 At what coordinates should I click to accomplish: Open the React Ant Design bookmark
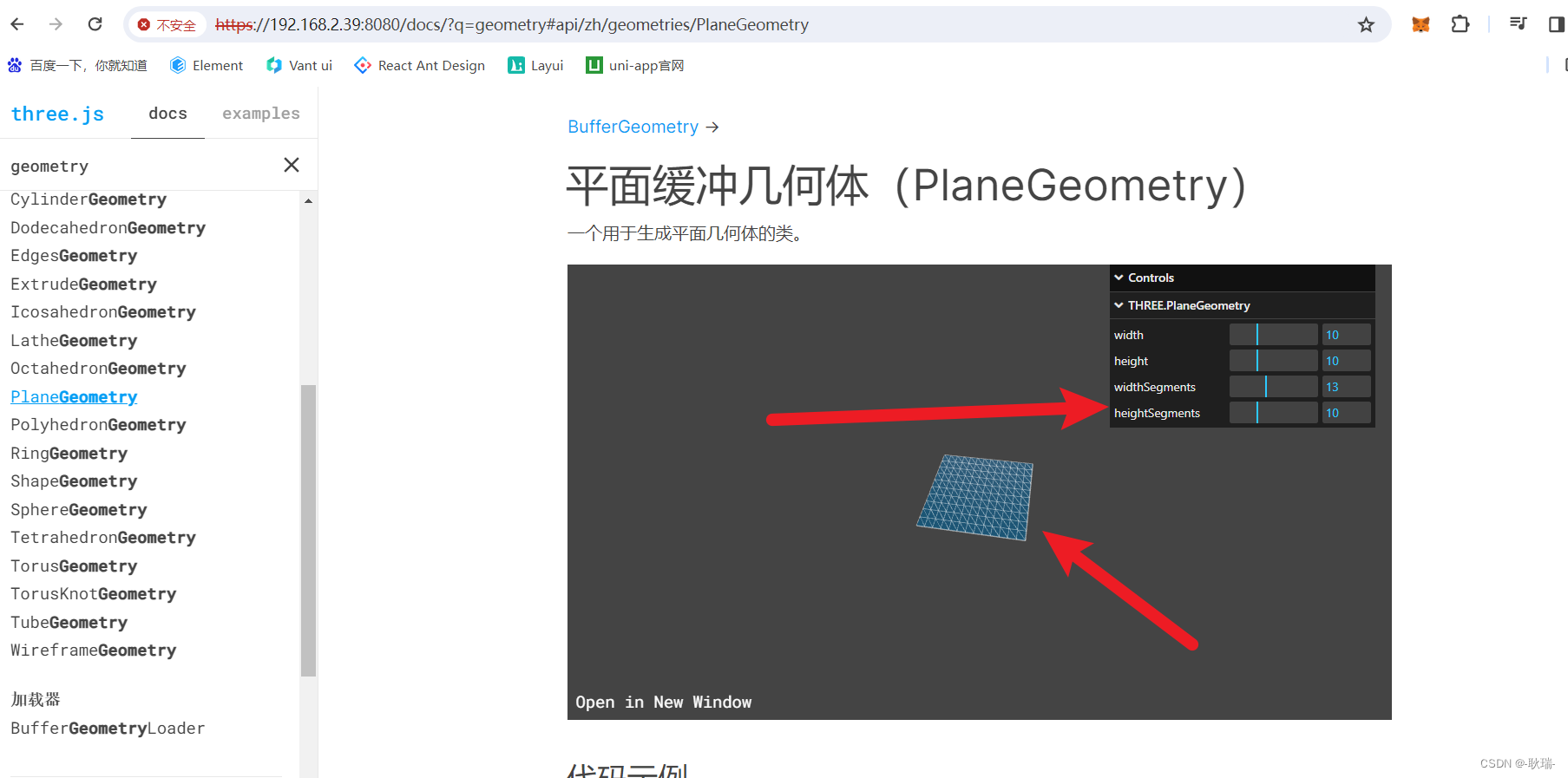420,65
